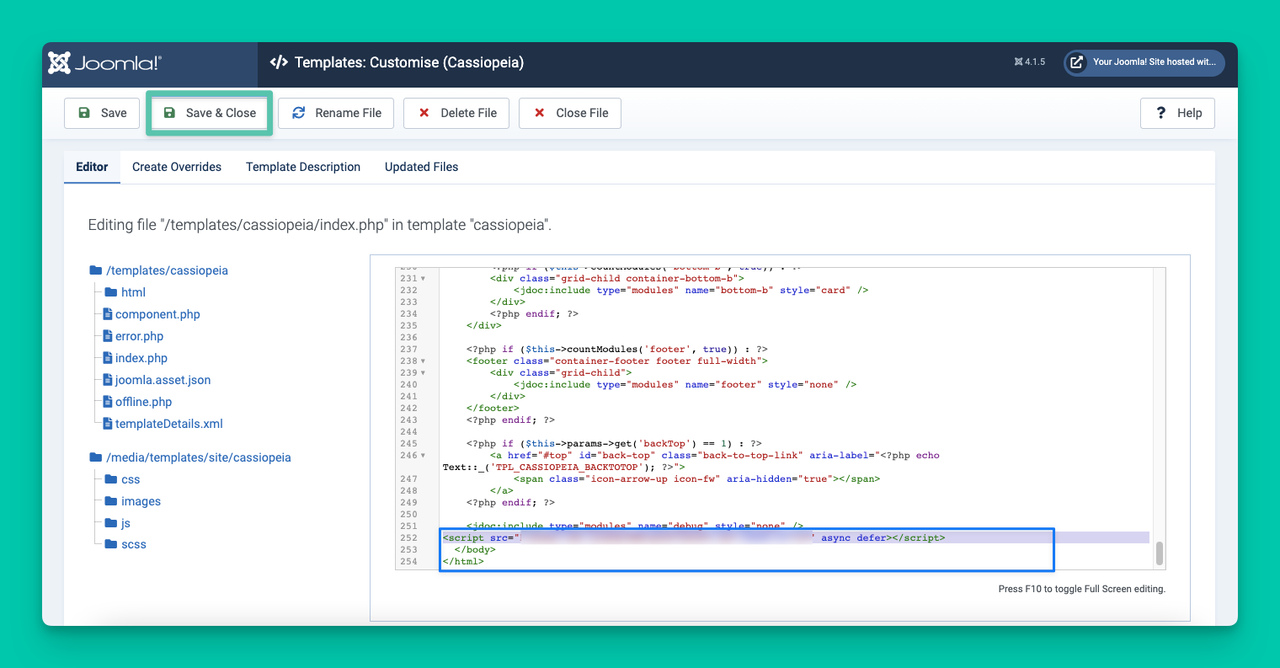Open offline.php in file tree

click(x=143, y=402)
